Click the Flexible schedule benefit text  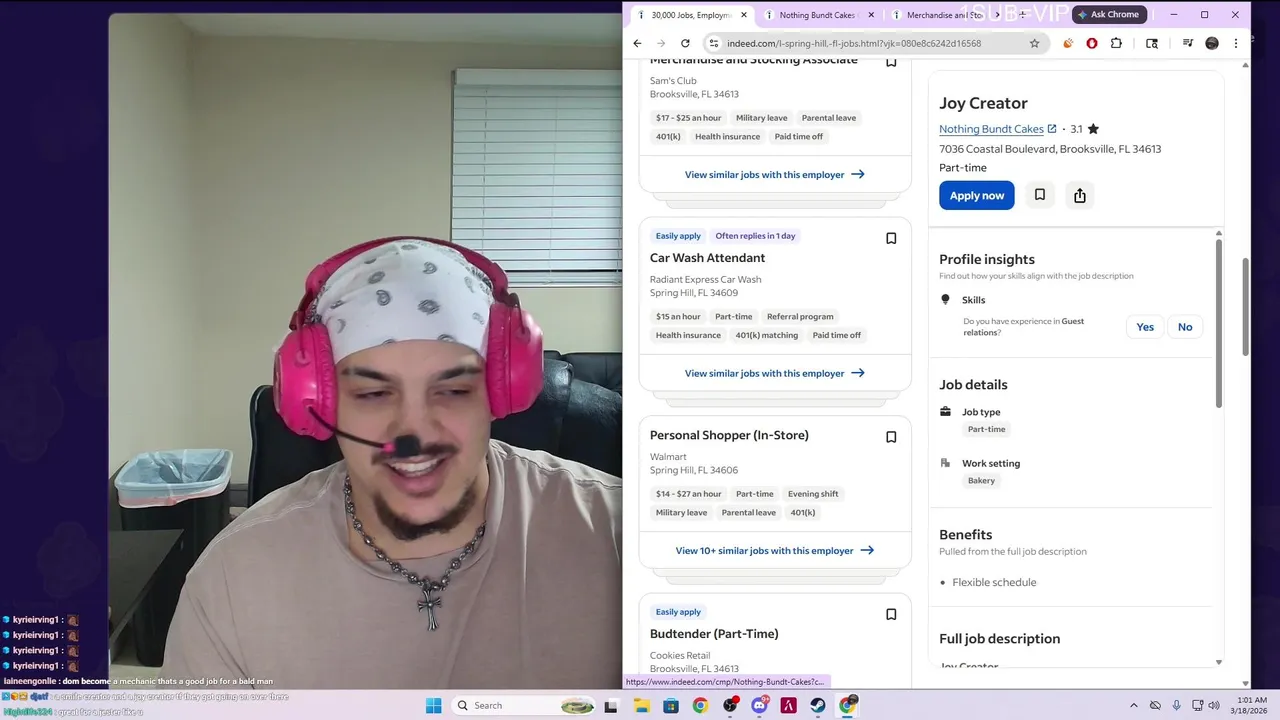coord(994,582)
